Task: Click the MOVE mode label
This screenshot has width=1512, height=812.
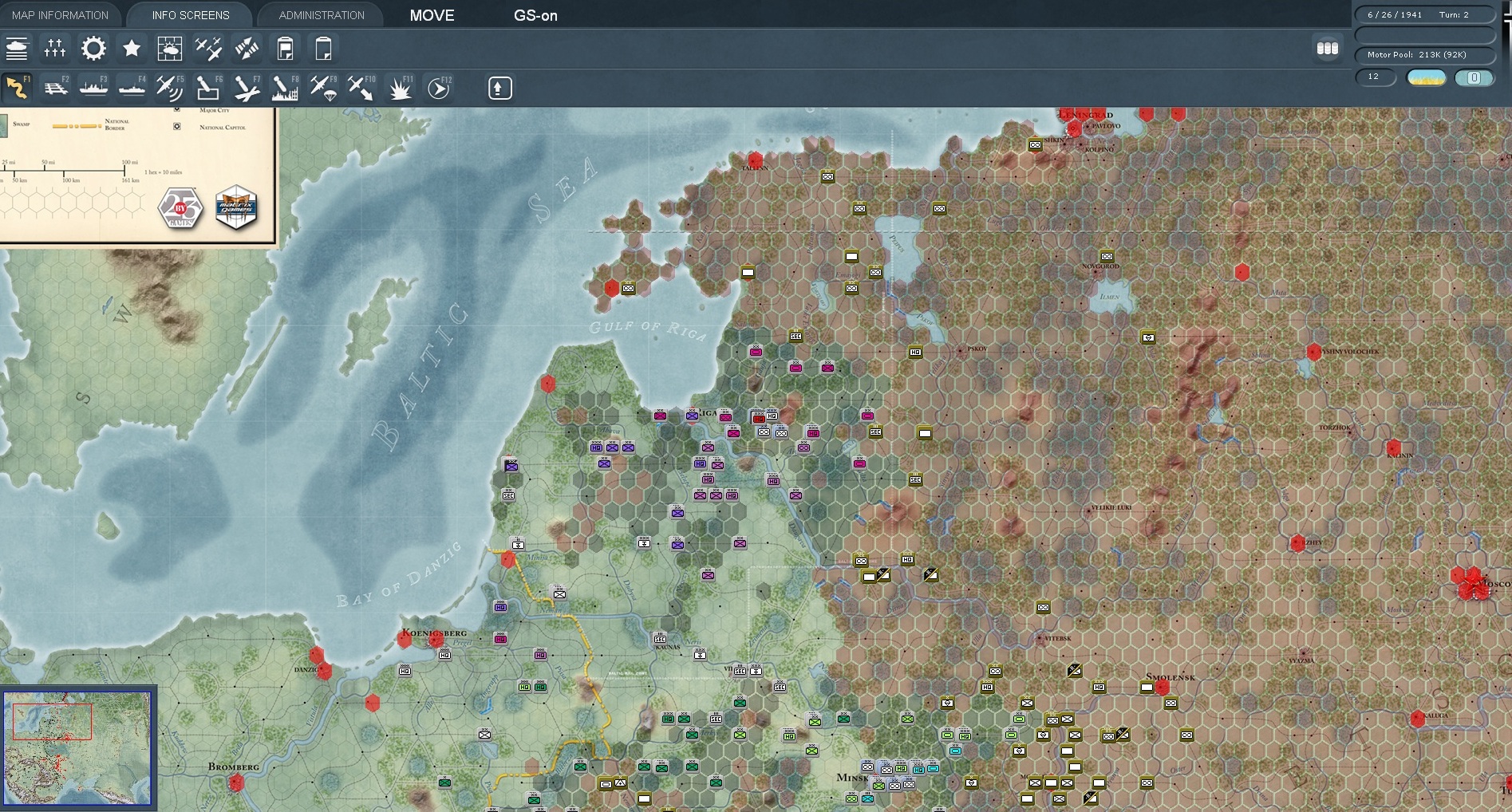Action: click(432, 16)
